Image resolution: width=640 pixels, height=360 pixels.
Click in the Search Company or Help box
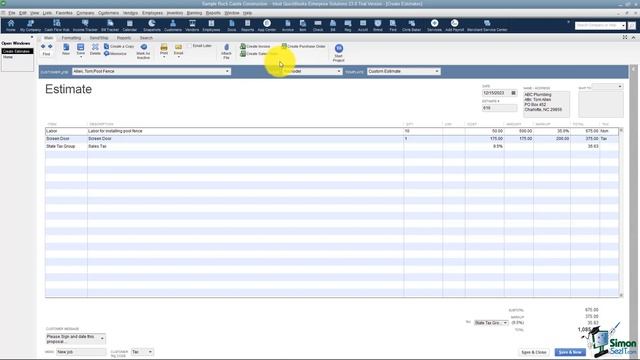(598, 25)
